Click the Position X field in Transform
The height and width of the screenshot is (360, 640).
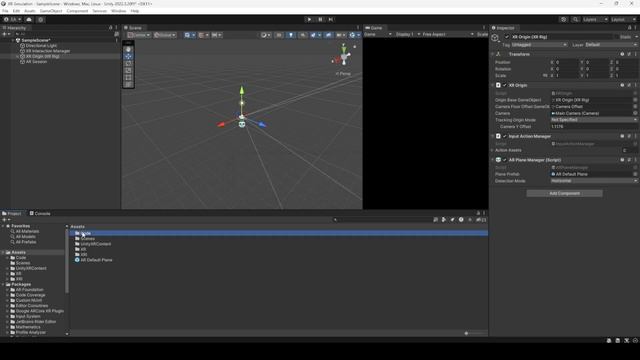(566, 62)
